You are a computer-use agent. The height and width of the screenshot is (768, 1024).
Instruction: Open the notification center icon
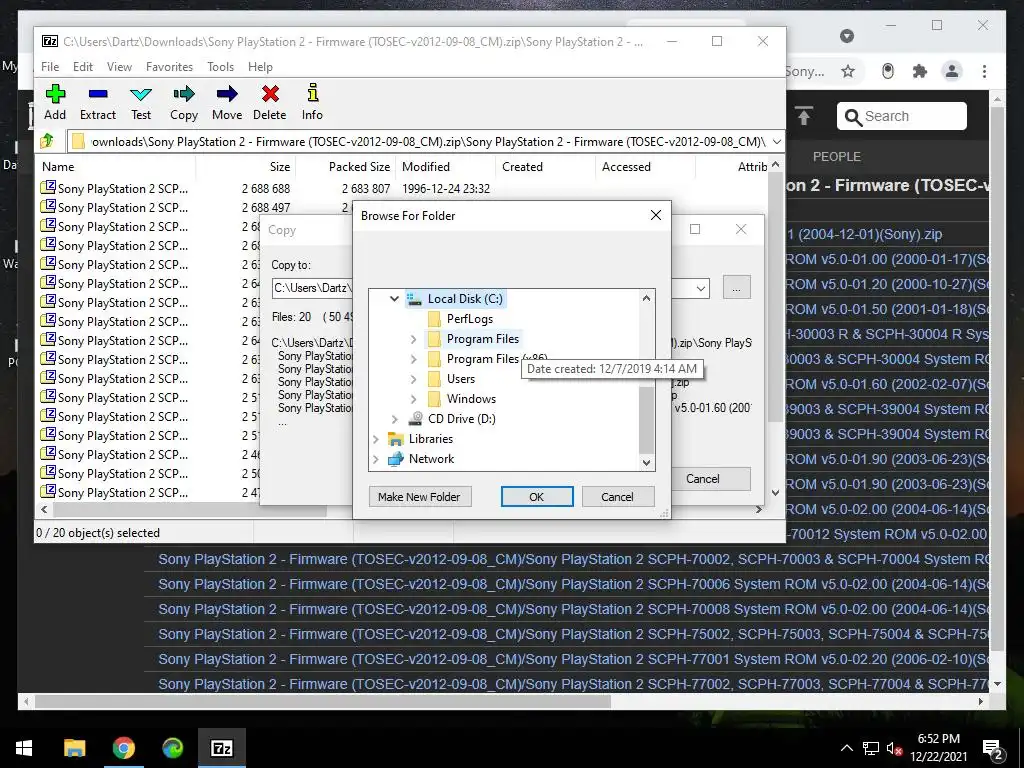(992, 748)
